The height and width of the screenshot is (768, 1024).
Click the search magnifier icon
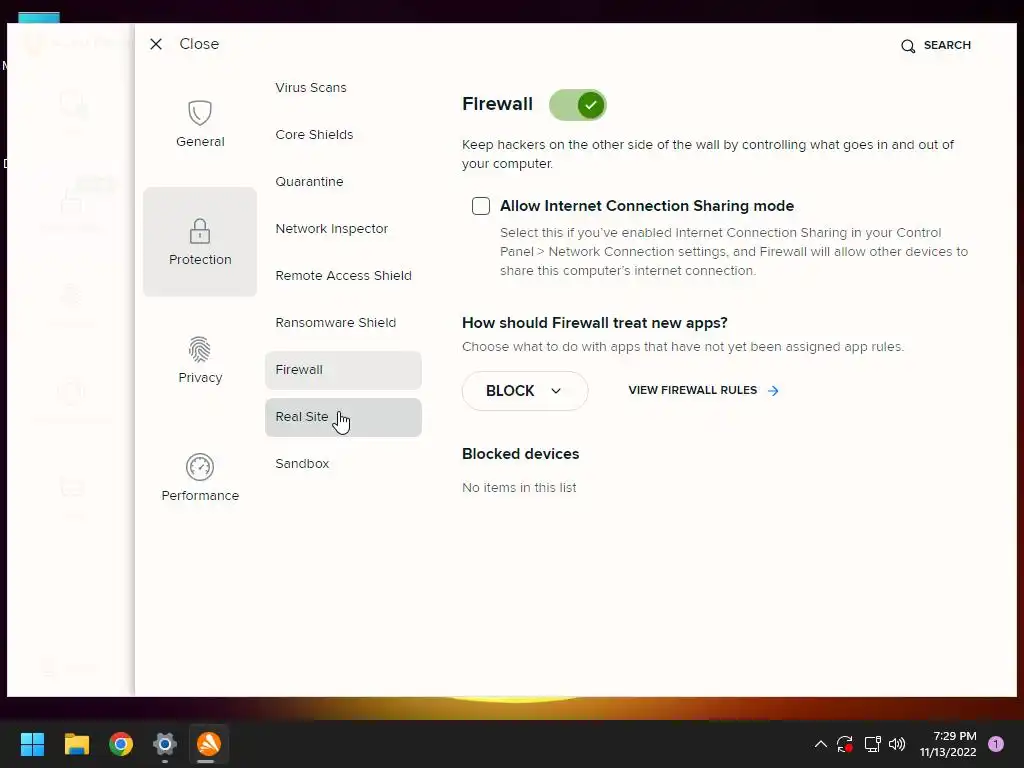908,46
